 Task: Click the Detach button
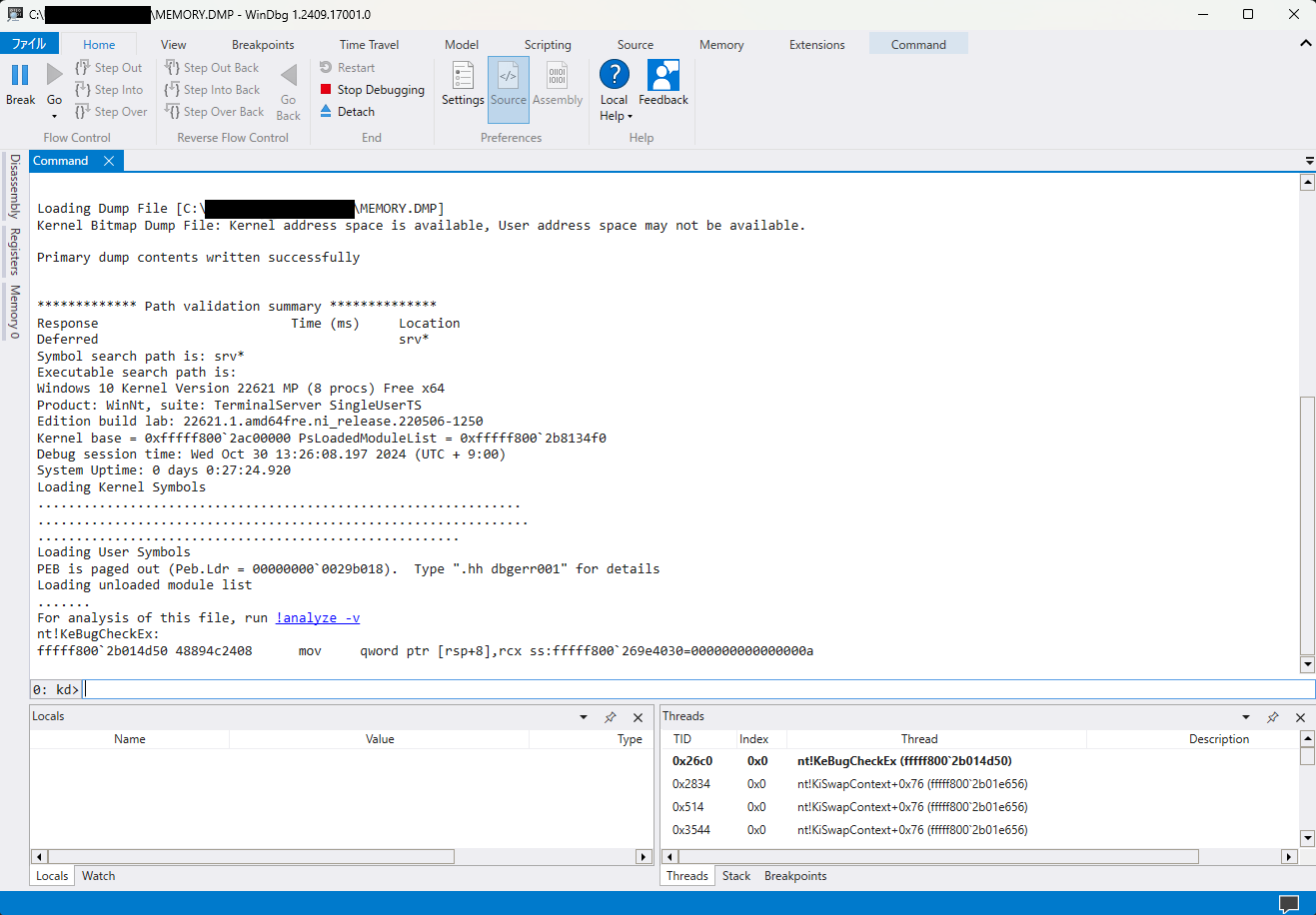(x=347, y=111)
